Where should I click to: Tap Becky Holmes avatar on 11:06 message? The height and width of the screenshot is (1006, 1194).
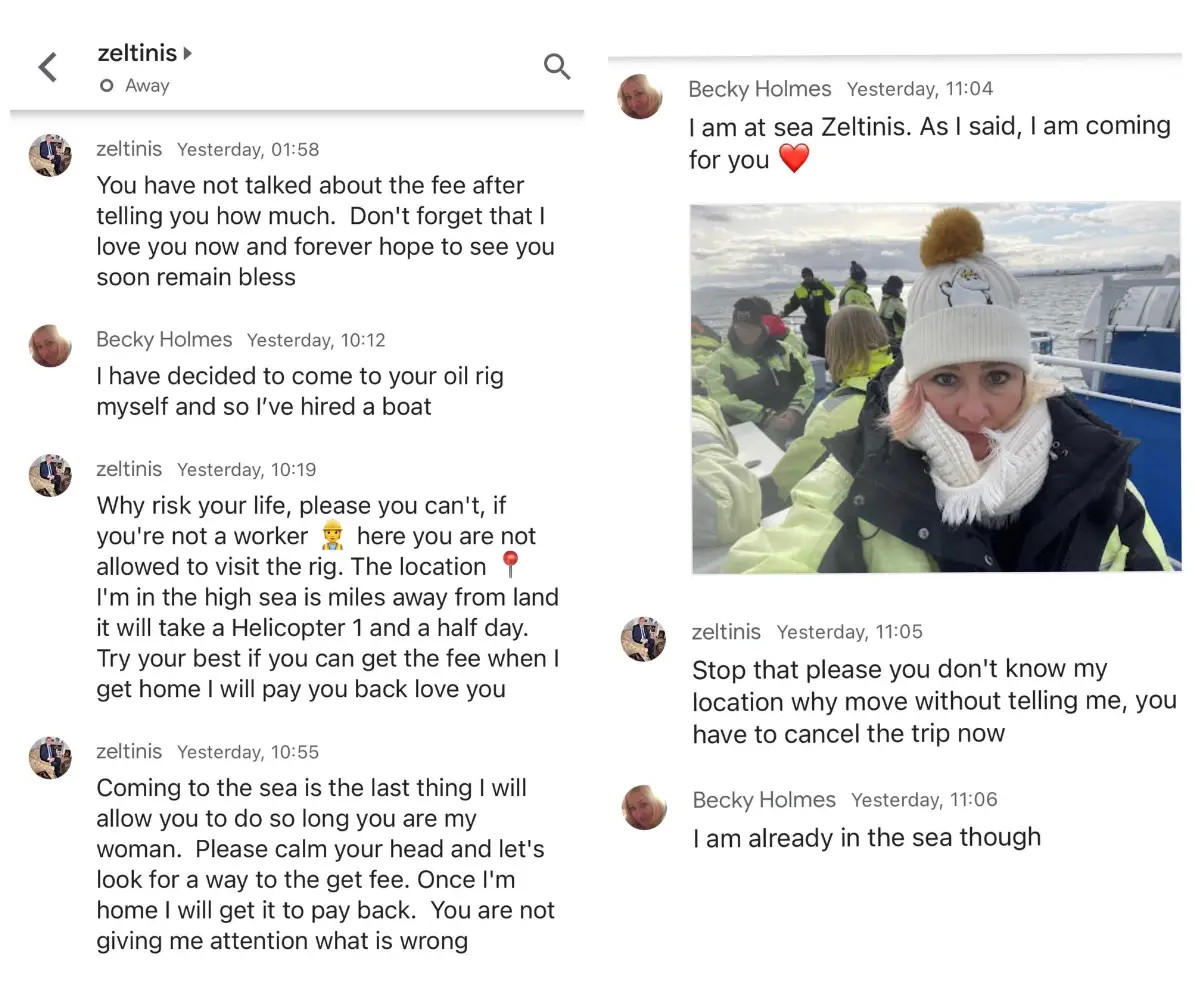644,807
